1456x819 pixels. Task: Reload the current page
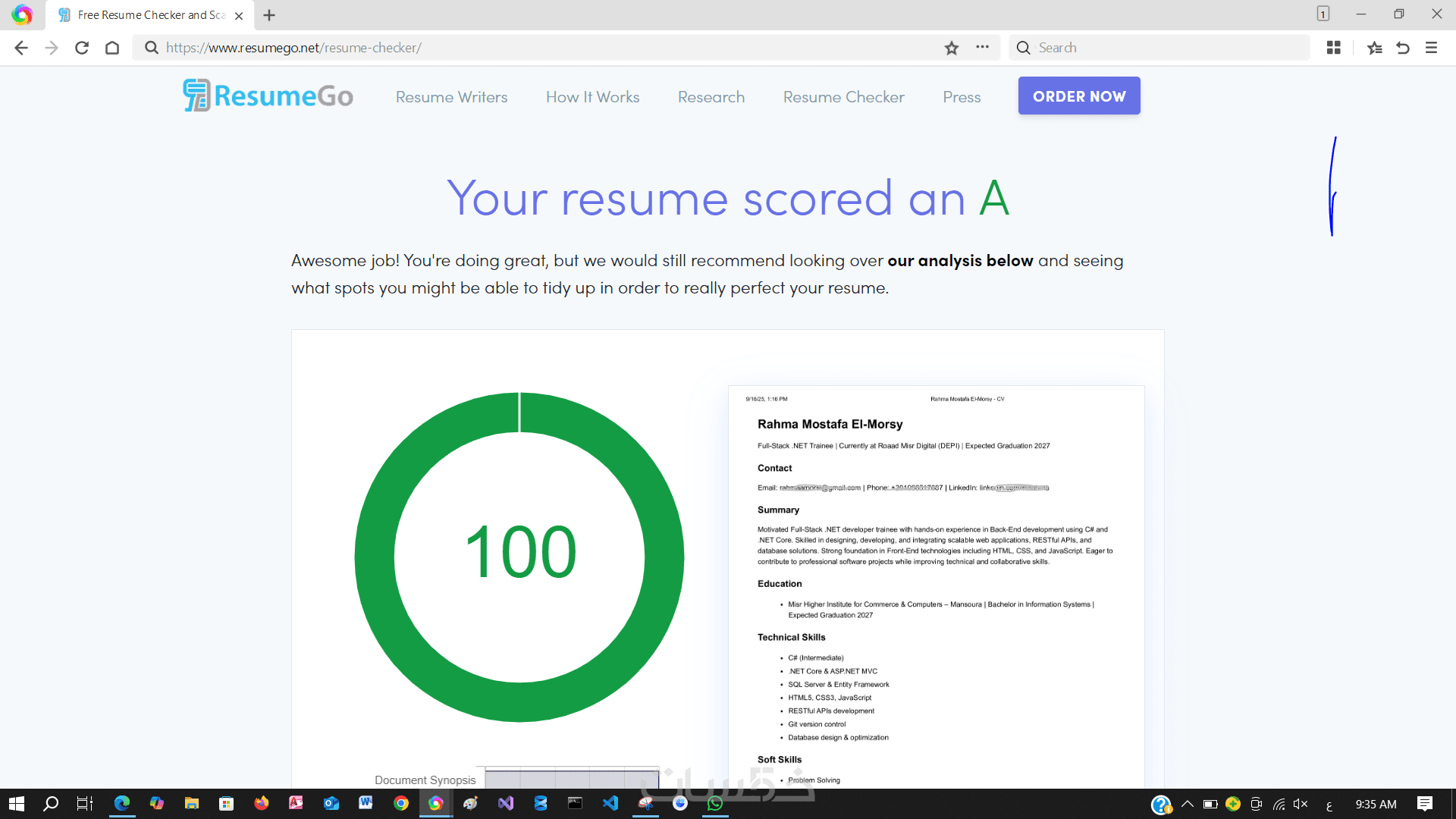(82, 48)
